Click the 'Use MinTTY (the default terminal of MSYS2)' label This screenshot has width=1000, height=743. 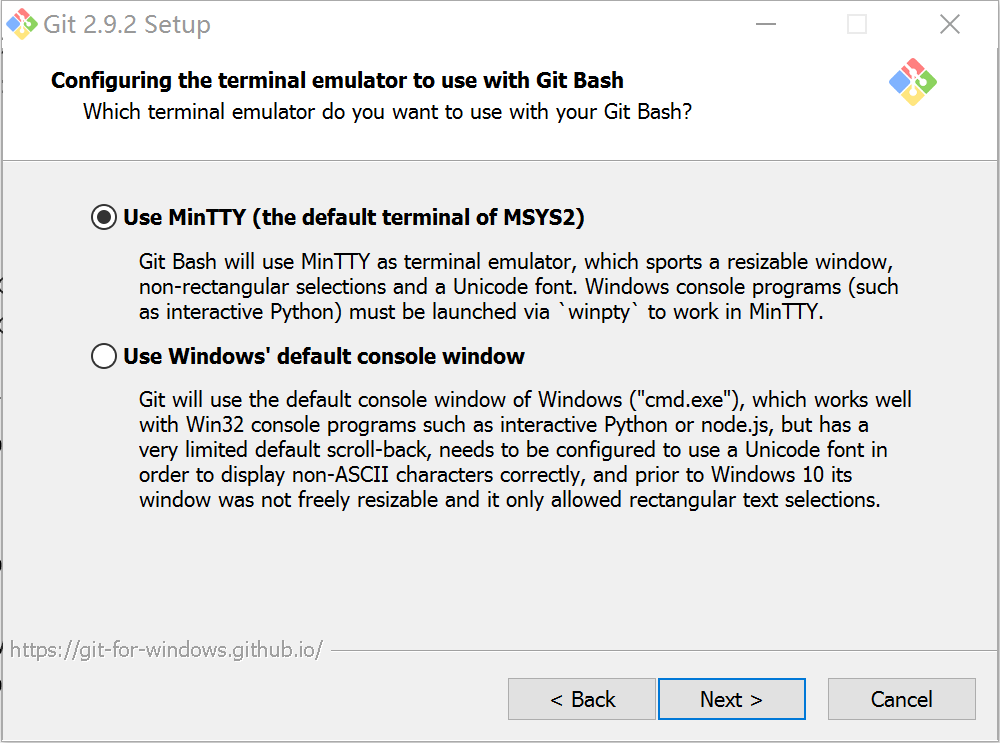coord(354,217)
